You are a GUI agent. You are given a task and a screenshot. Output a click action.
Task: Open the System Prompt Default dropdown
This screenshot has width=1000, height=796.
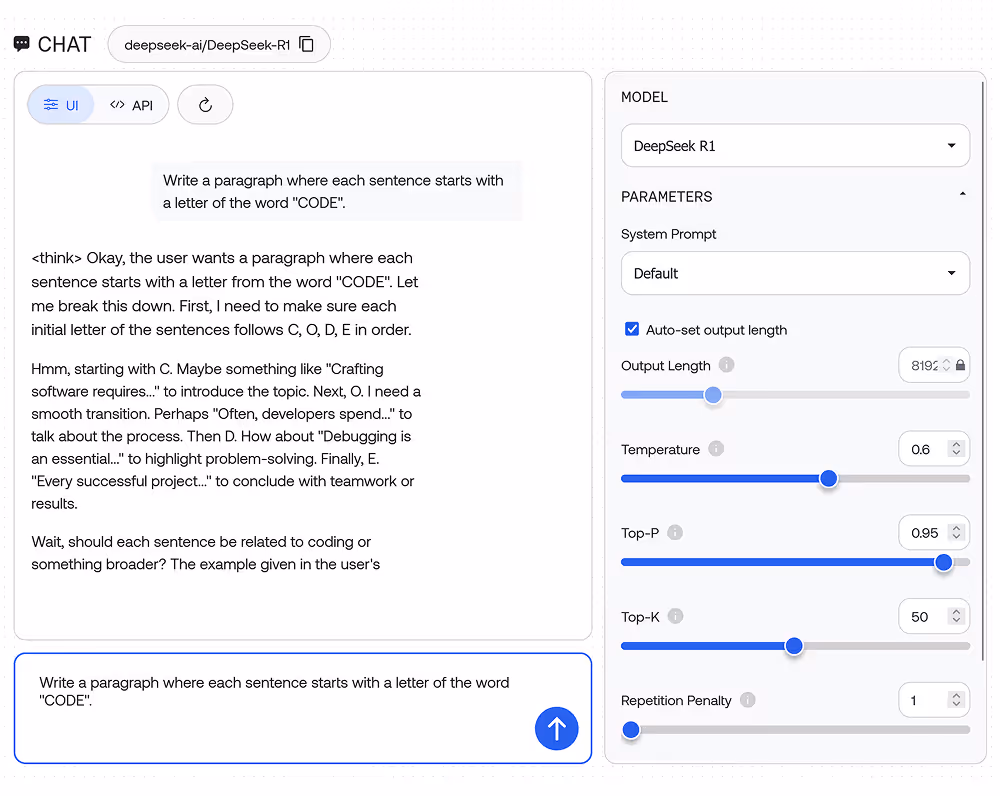795,273
